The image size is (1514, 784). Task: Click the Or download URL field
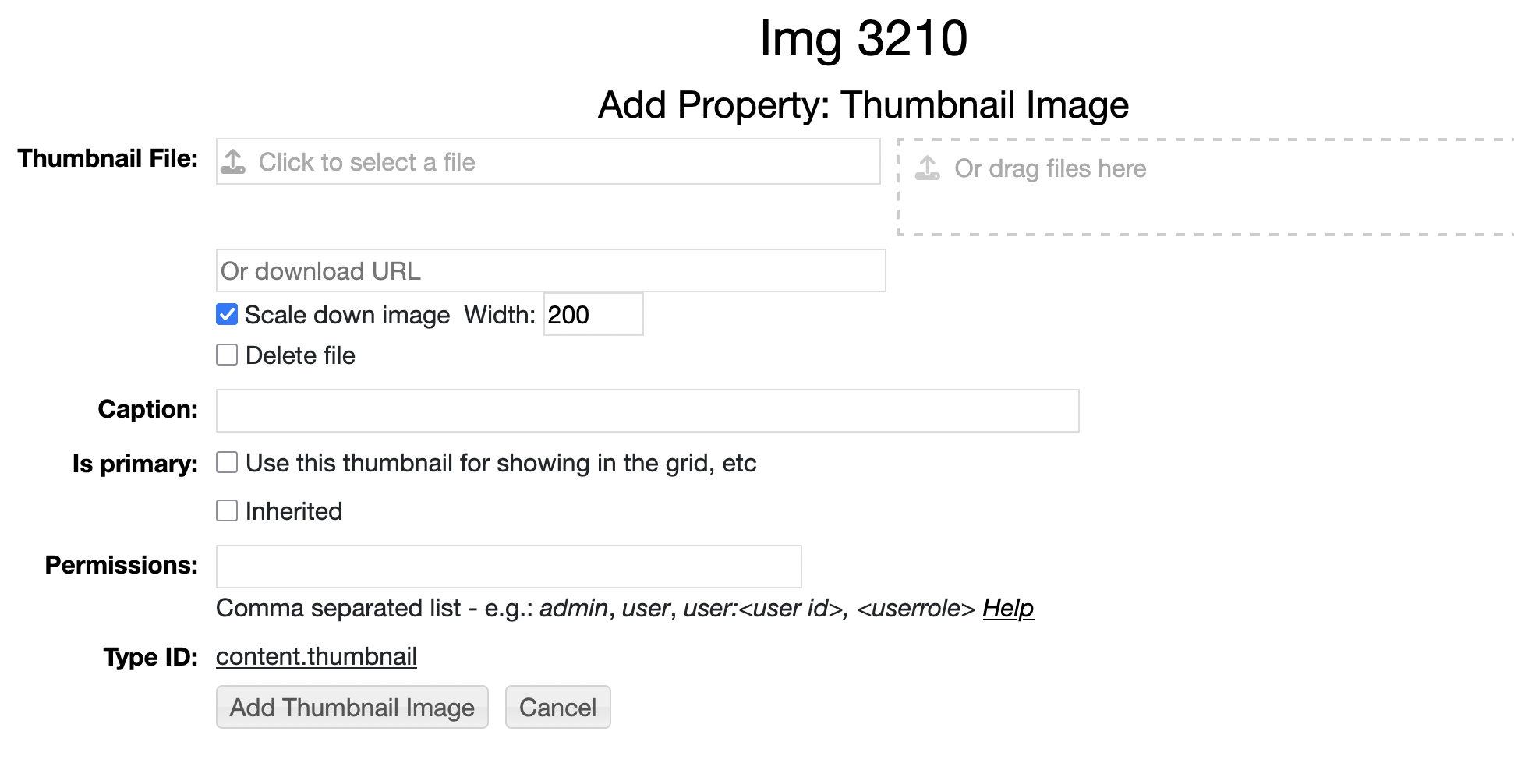click(x=550, y=271)
